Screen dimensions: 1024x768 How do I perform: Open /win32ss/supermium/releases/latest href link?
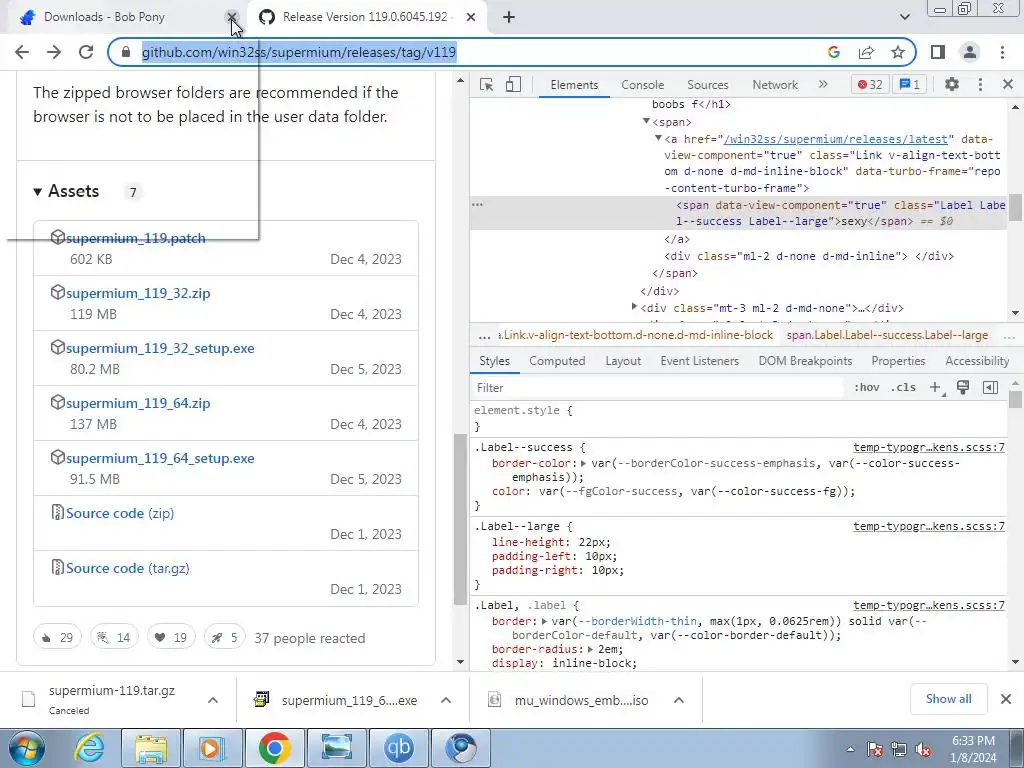point(835,139)
